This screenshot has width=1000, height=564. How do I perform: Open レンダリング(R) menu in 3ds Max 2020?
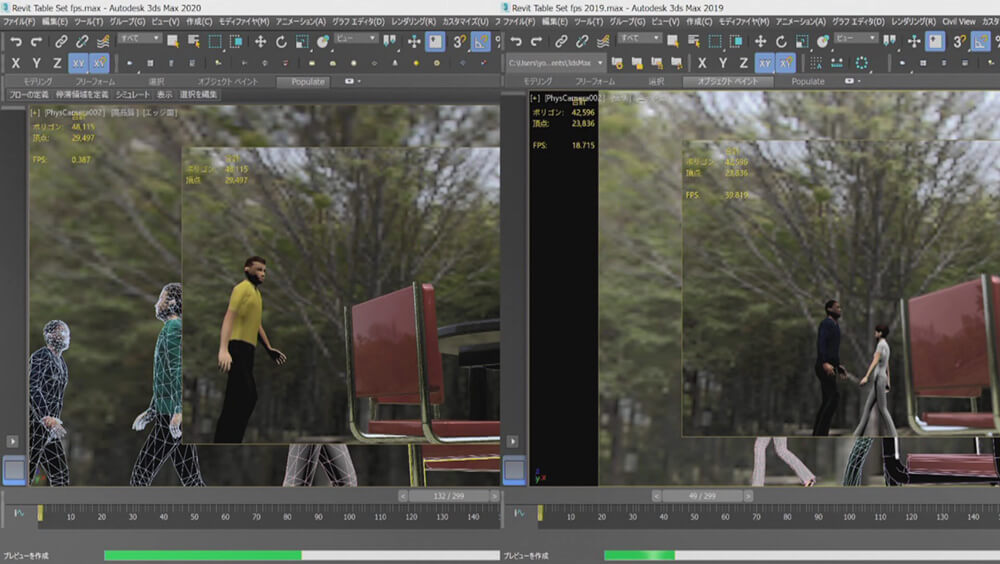[x=413, y=22]
